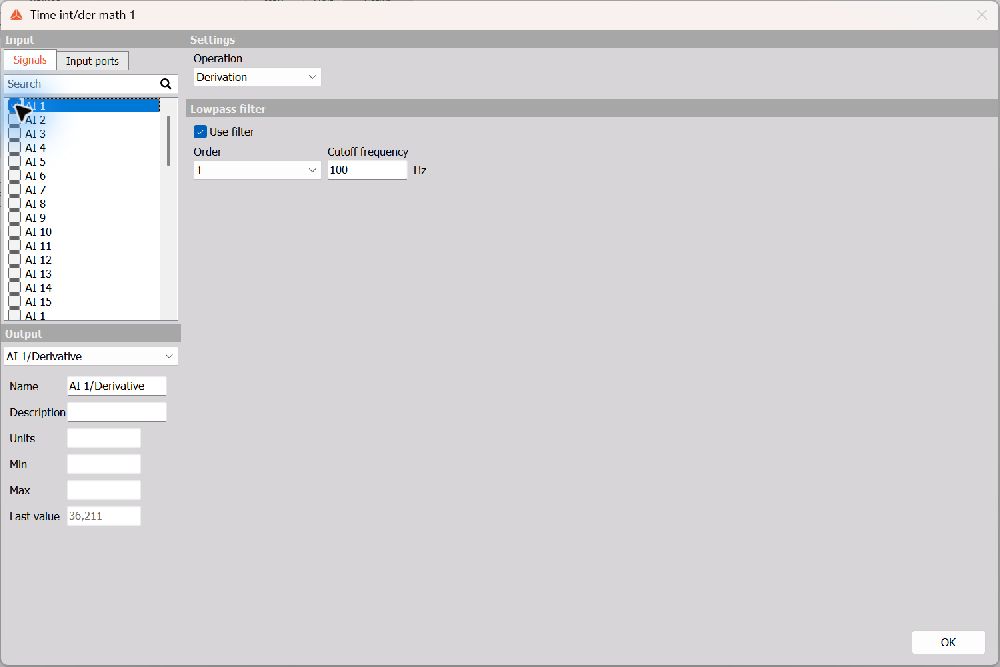The width and height of the screenshot is (1000, 667).
Task: Tick the AI 3 signal checkbox
Action: click(14, 134)
